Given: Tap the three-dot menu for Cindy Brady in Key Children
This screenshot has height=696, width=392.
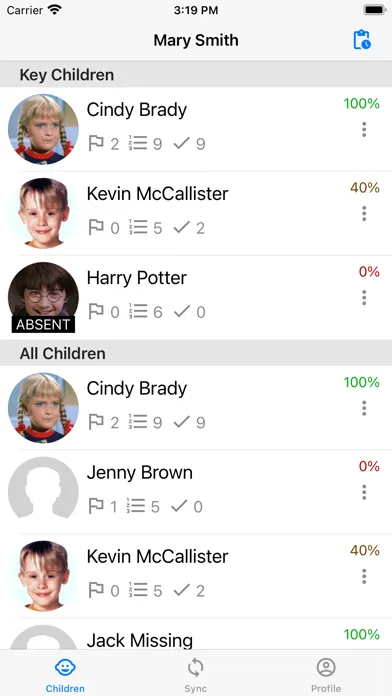Looking at the screenshot, I should [x=364, y=130].
